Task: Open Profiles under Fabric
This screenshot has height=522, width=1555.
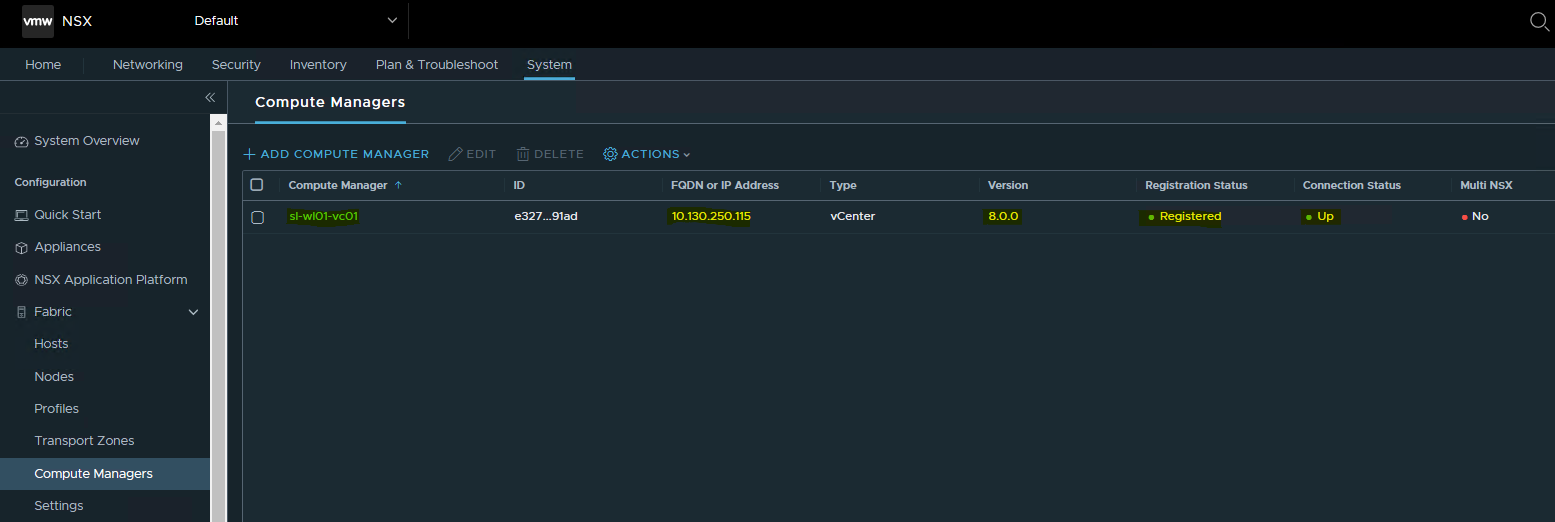Action: [56, 408]
